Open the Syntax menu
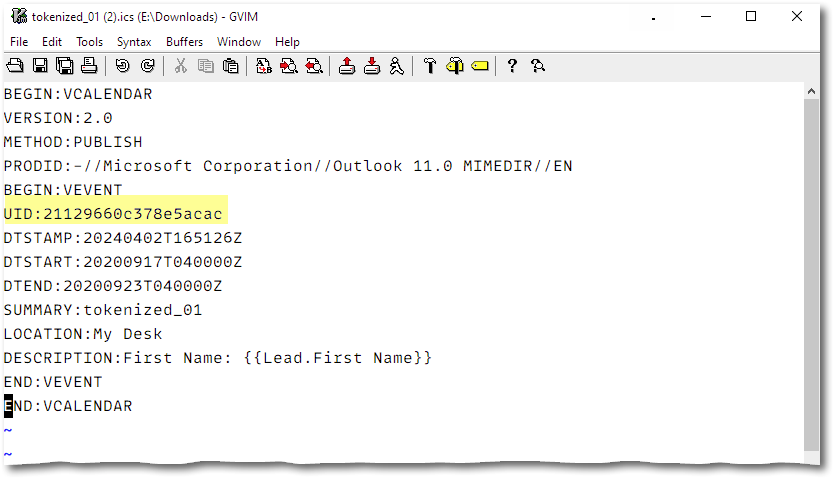Screen dimensions: 834x479 tap(134, 42)
